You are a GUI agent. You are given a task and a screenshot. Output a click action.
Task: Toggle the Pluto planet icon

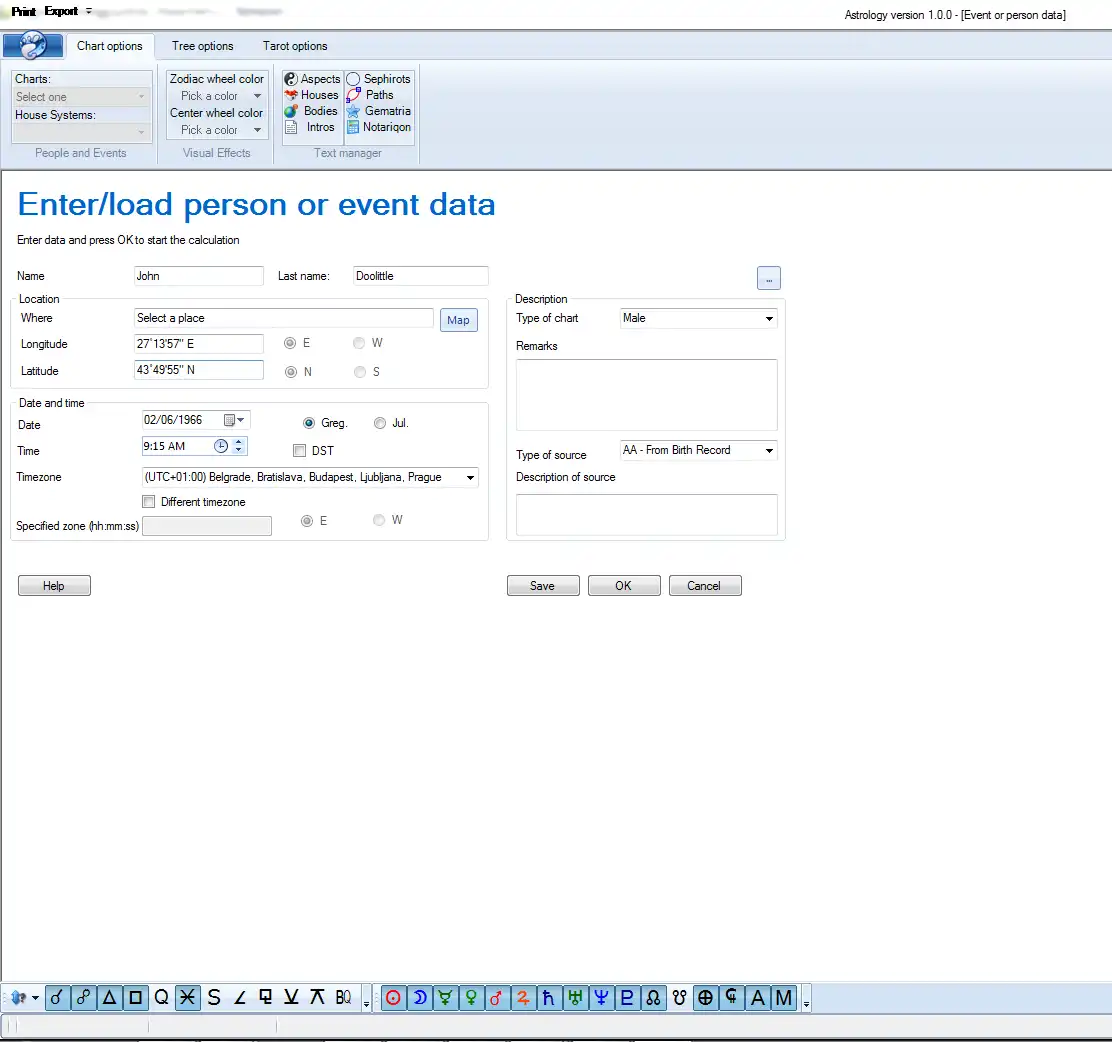(627, 997)
